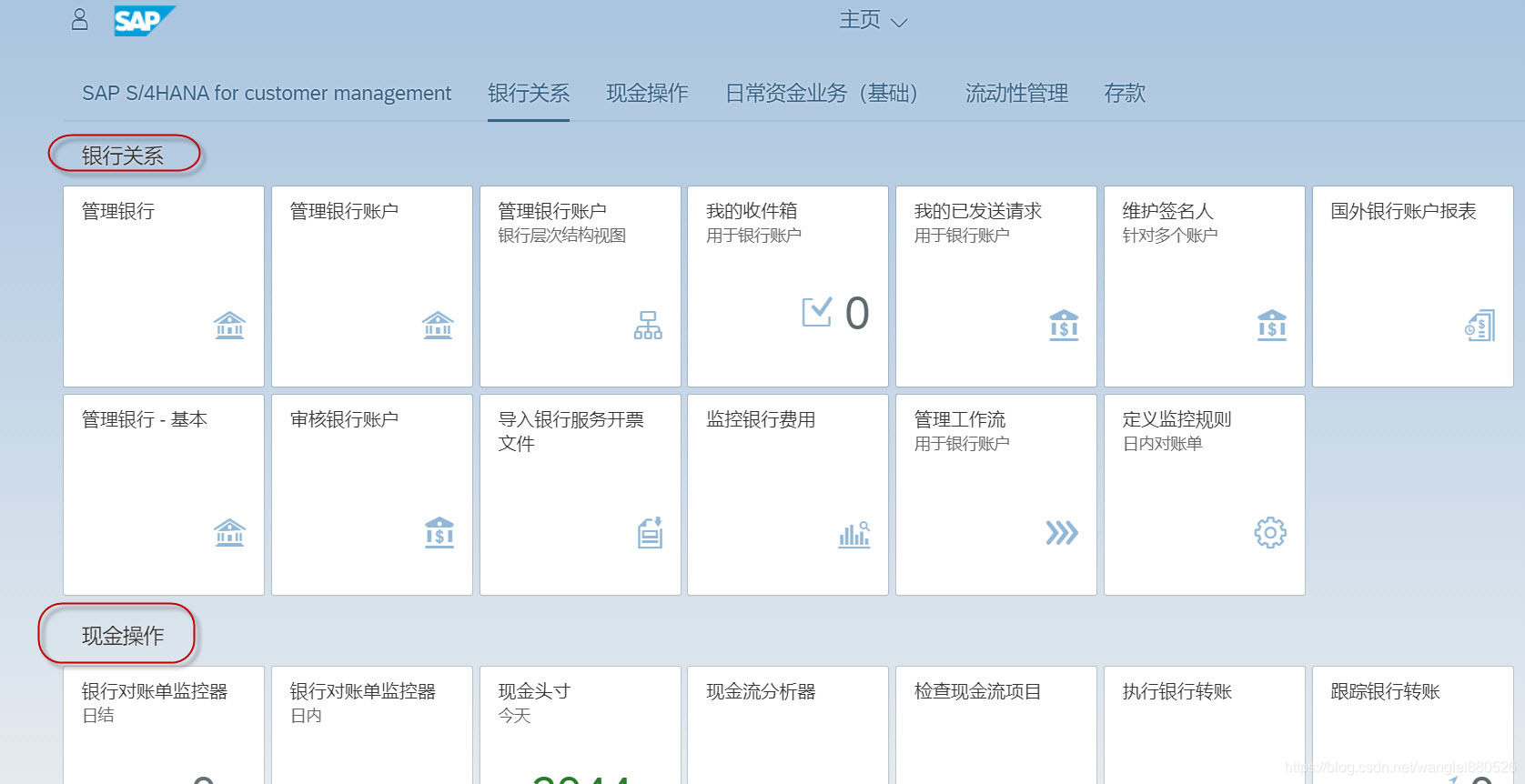Open the 审核银行账户 tile title

click(x=344, y=419)
